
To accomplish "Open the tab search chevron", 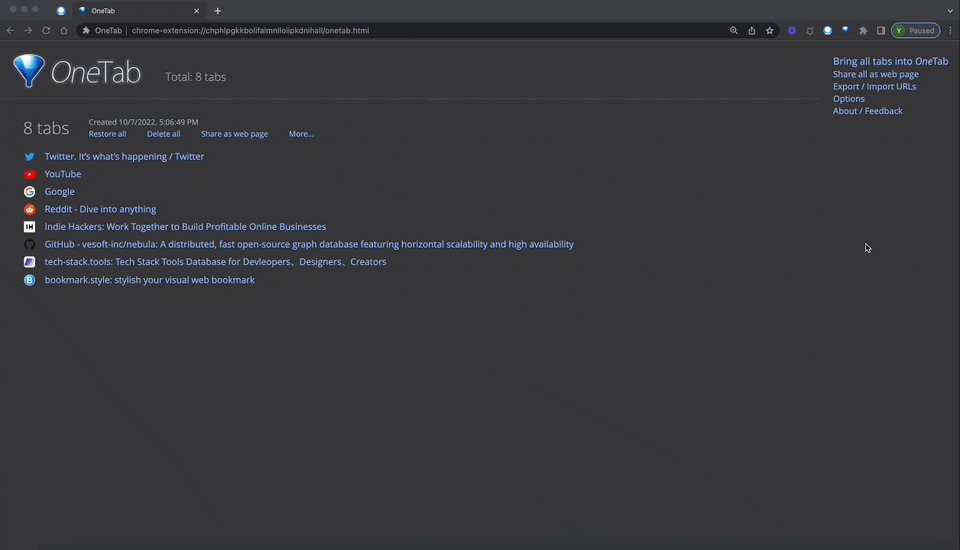I will tap(949, 11).
